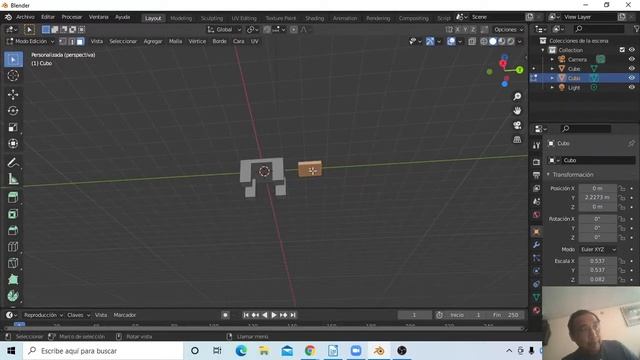Click the pan view hand icon

(517, 111)
